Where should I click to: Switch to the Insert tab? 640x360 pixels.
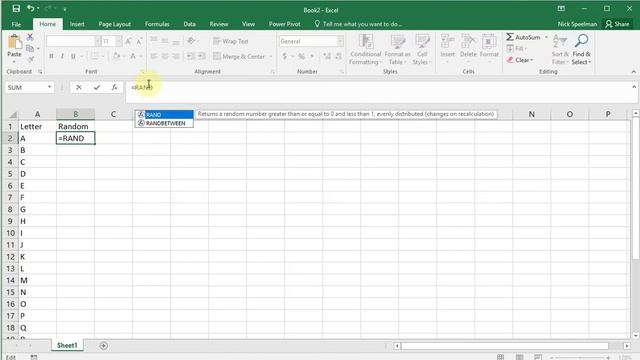pyautogui.click(x=77, y=24)
